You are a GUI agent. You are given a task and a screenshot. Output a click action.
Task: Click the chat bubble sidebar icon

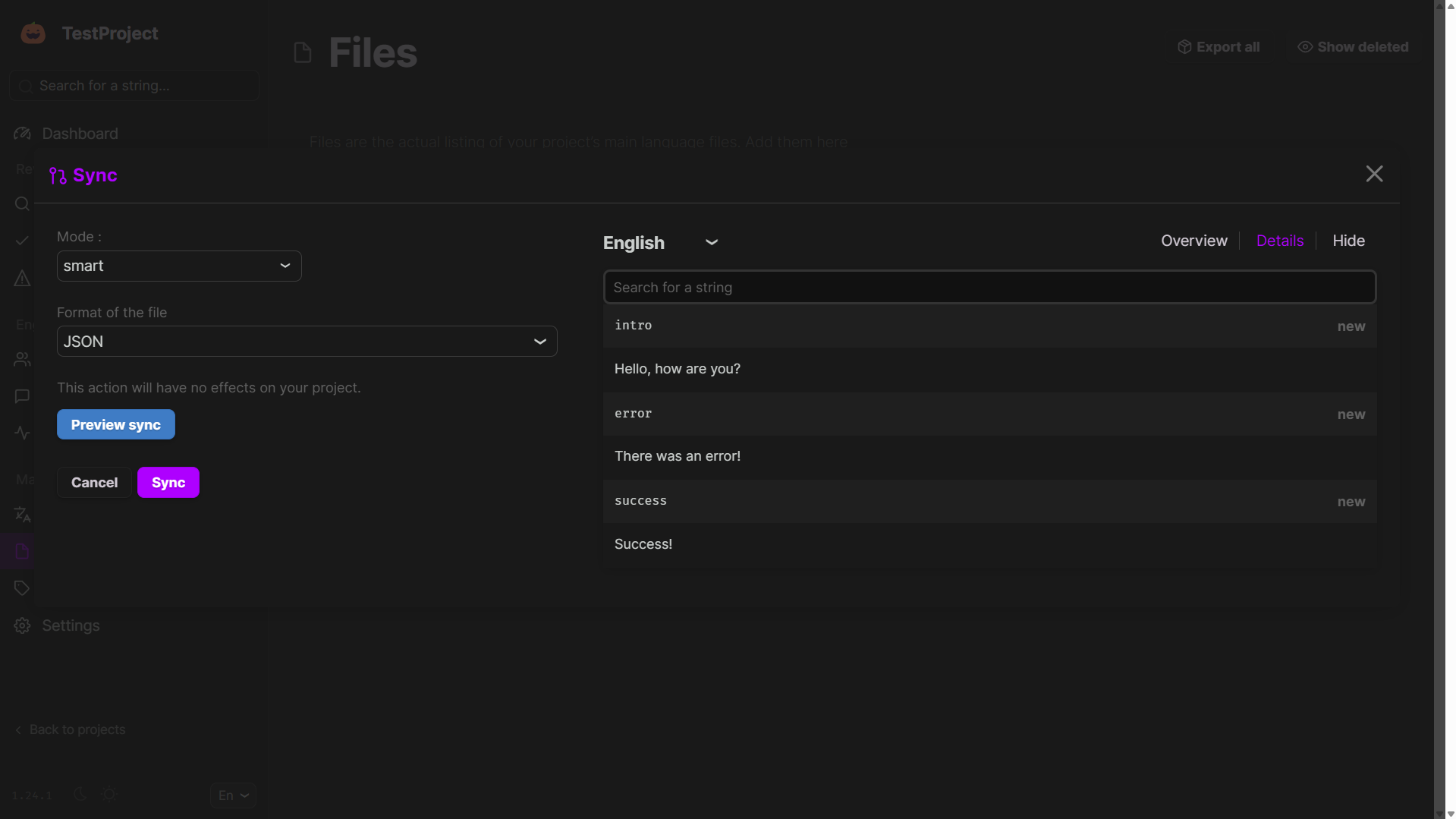coord(22,396)
